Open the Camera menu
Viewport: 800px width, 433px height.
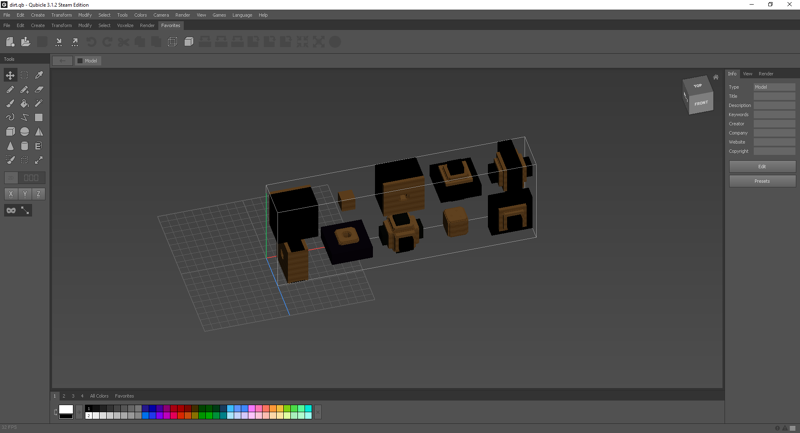[161, 15]
